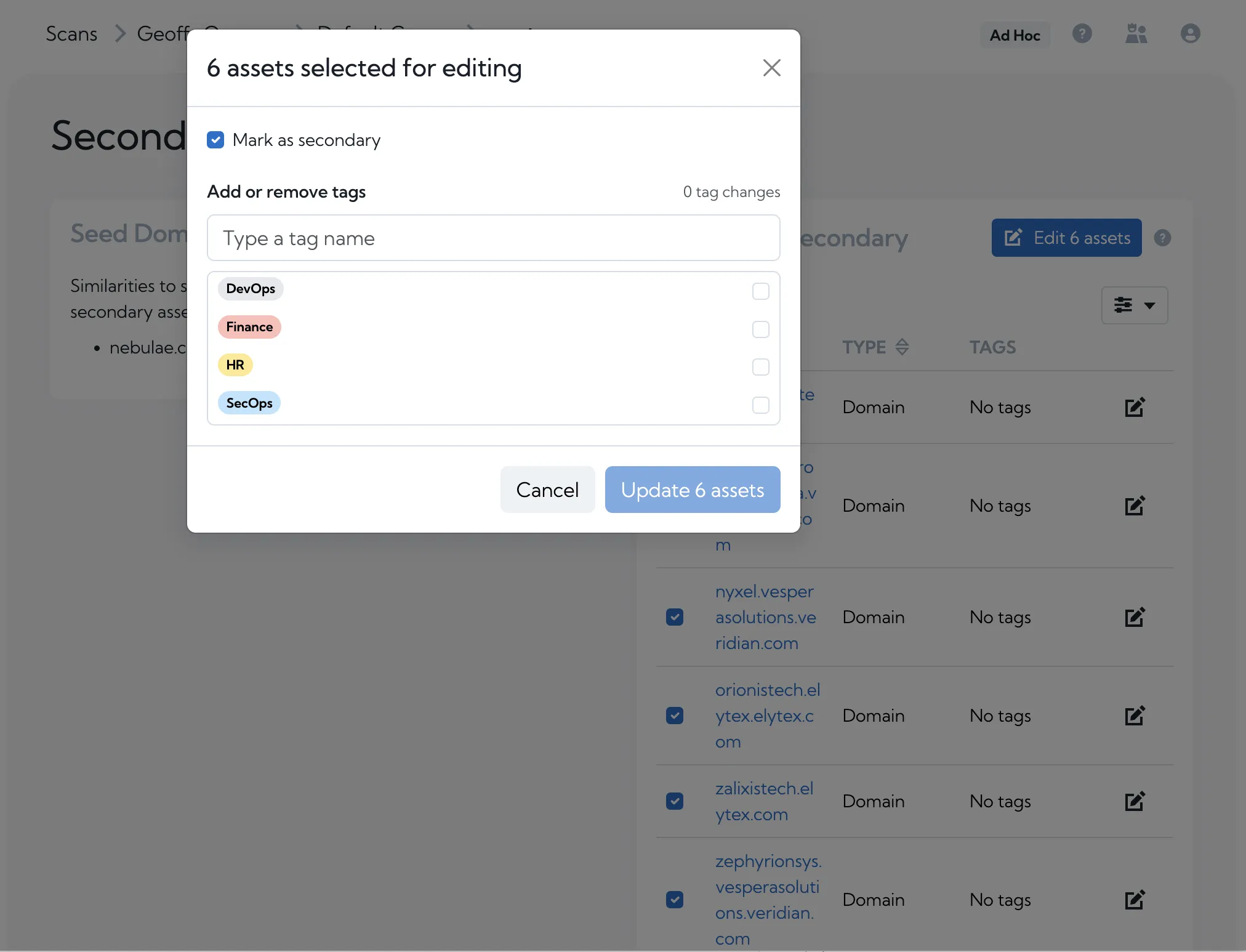Uncheck Mark as secondary checkbox

tap(215, 140)
